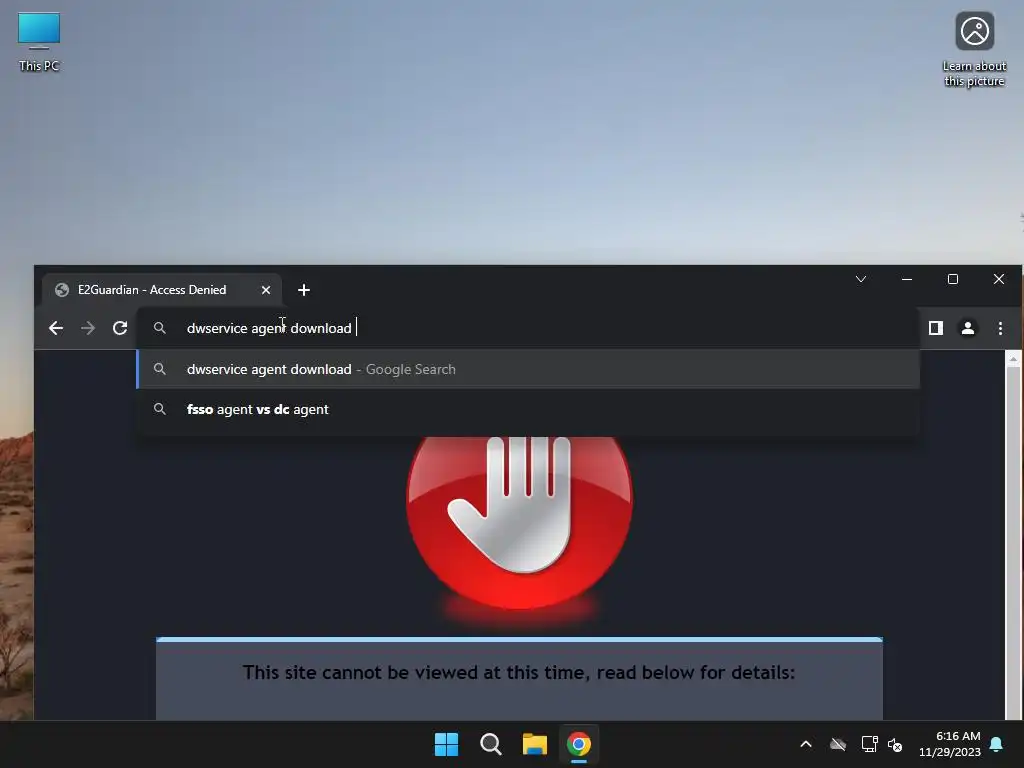Image resolution: width=1024 pixels, height=768 pixels.
Task: Expand the tab search chevron
Action: pyautogui.click(x=861, y=280)
